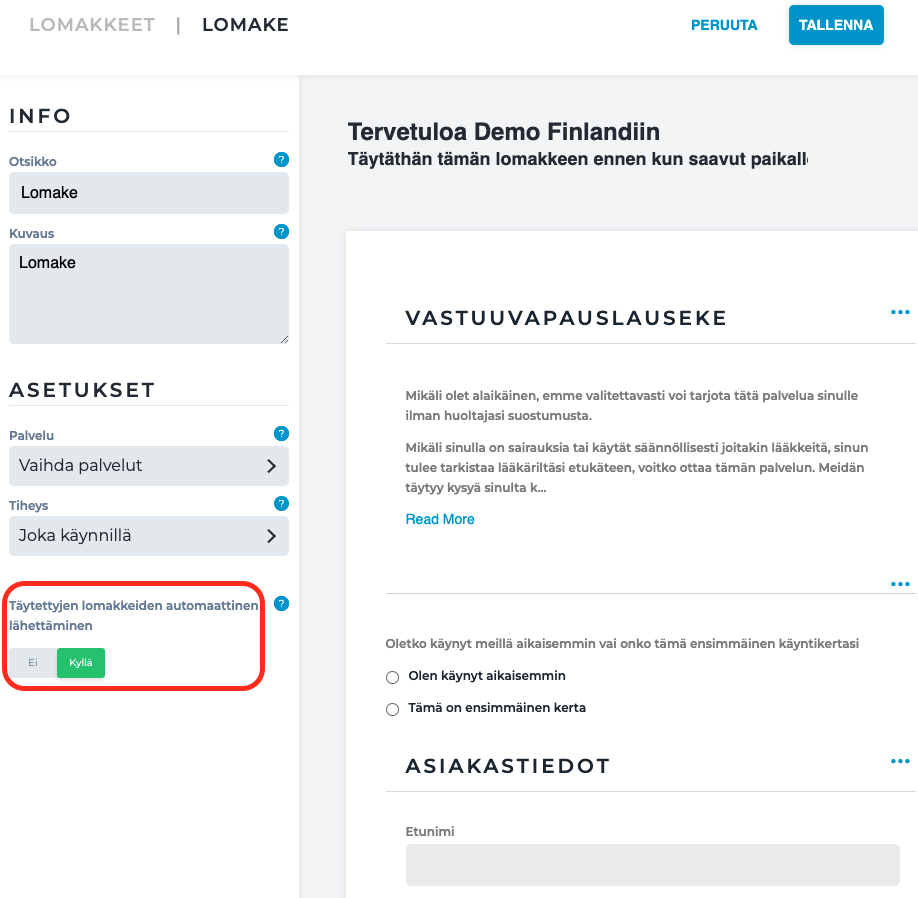Click the Lomake breadcrumb title
The width and height of the screenshot is (918, 898).
pyautogui.click(x=245, y=25)
